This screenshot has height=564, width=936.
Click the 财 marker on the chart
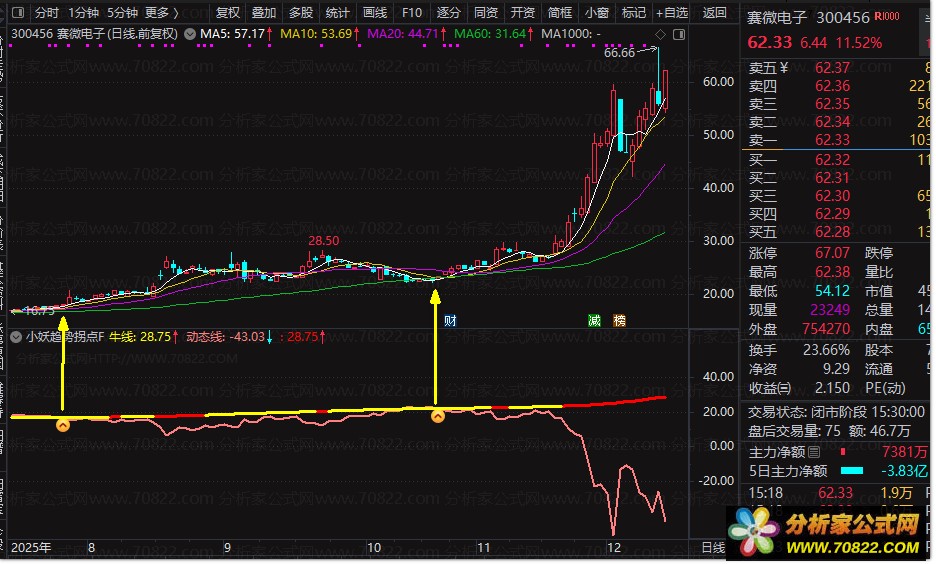(450, 320)
